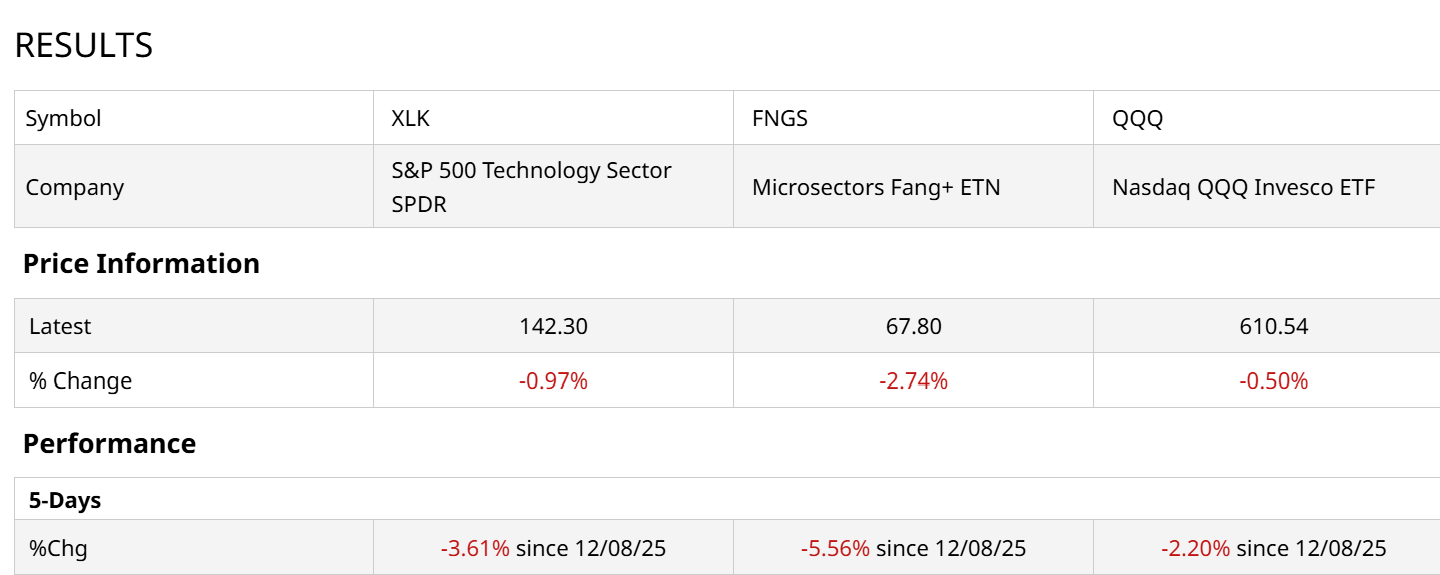Click the Performance section heading

pos(109,443)
